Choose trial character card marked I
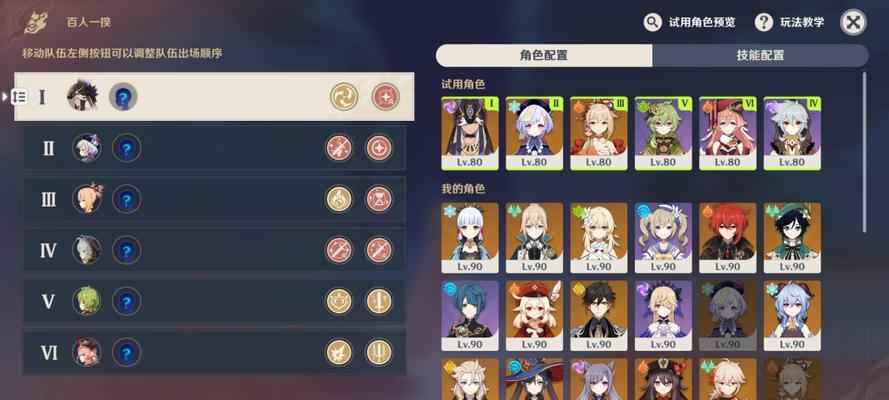Image resolution: width=889 pixels, height=400 pixels. pos(470,133)
